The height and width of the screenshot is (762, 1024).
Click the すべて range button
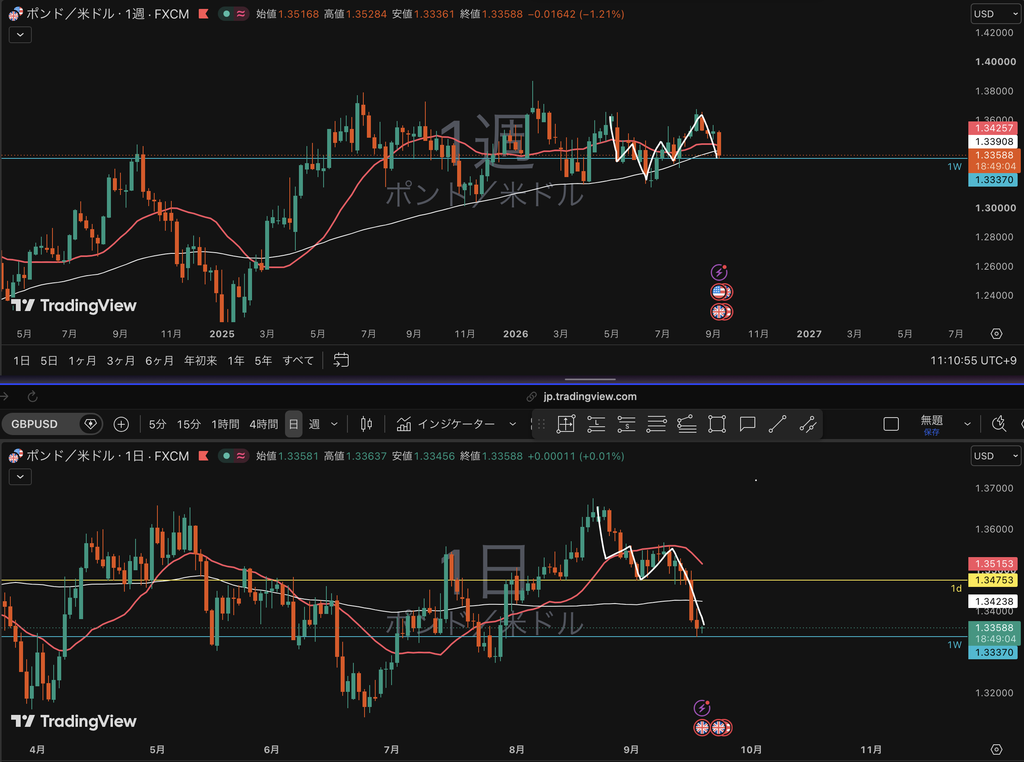click(298, 360)
